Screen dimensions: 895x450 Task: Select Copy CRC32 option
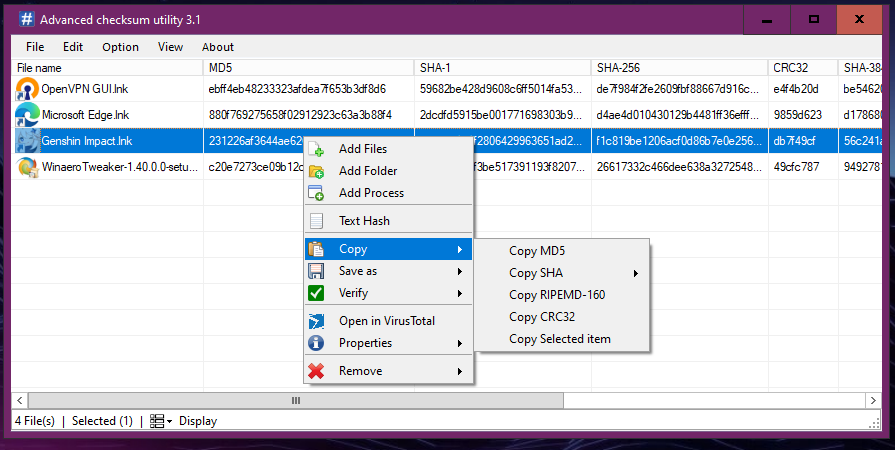541,317
